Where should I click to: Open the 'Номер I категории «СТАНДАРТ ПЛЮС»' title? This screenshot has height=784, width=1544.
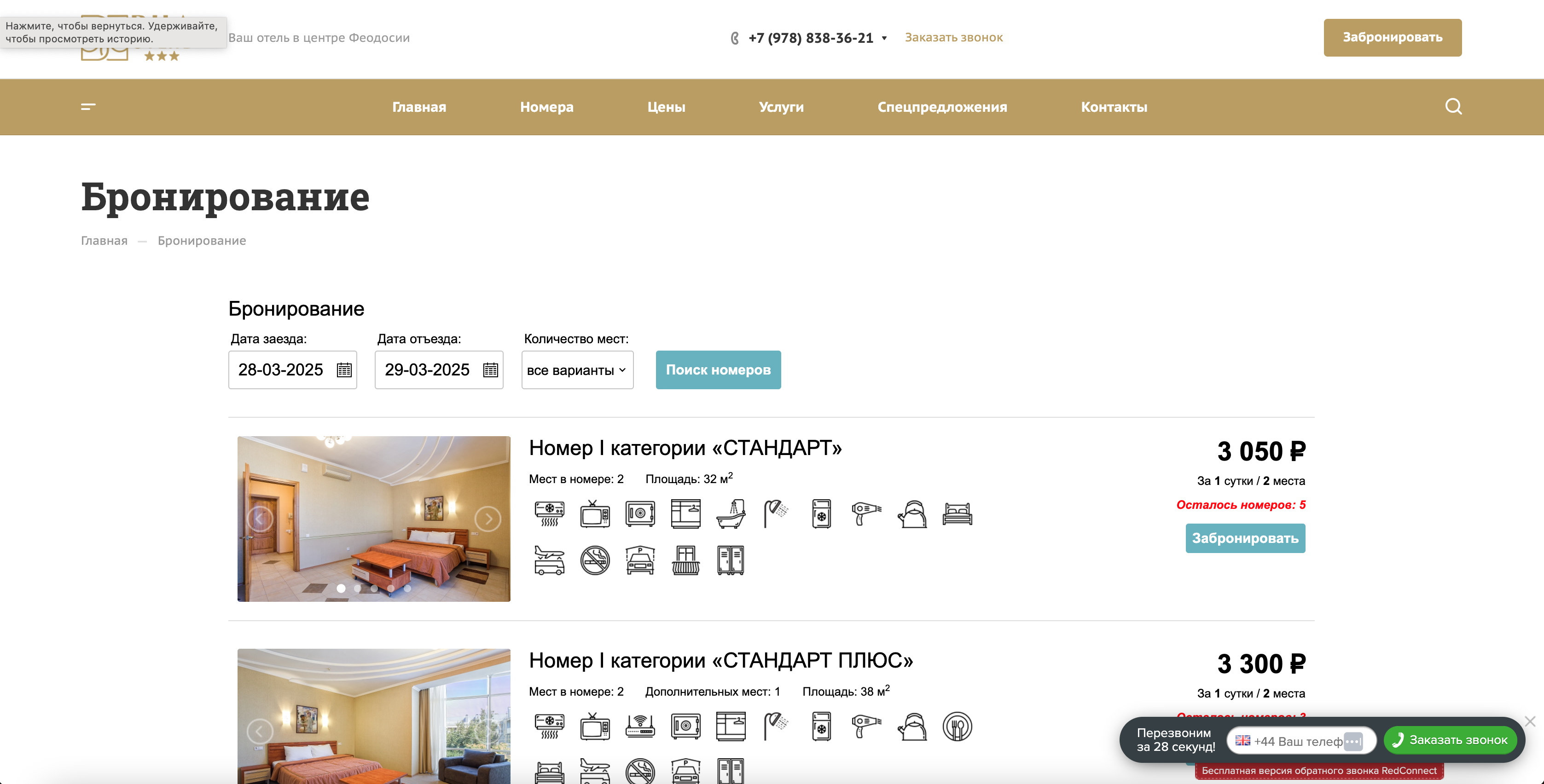point(720,660)
